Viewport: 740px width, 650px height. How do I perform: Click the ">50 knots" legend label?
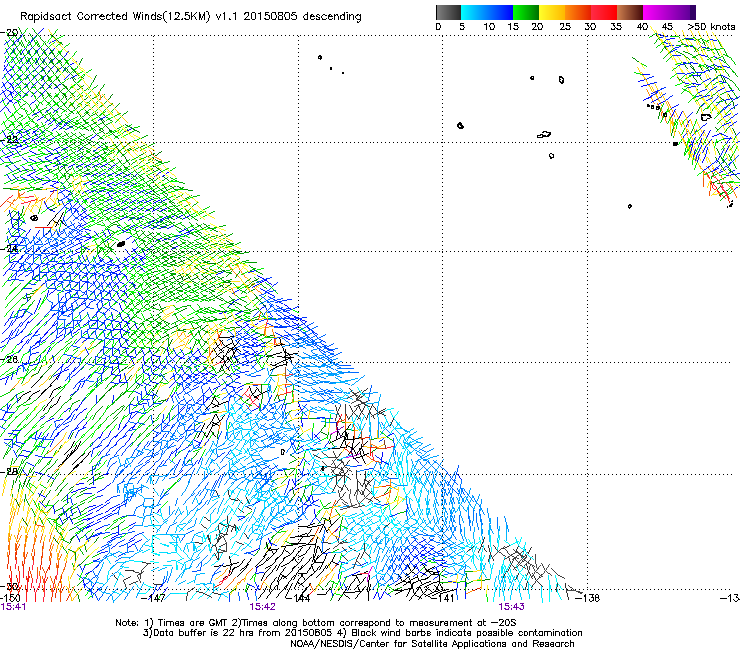point(711,27)
